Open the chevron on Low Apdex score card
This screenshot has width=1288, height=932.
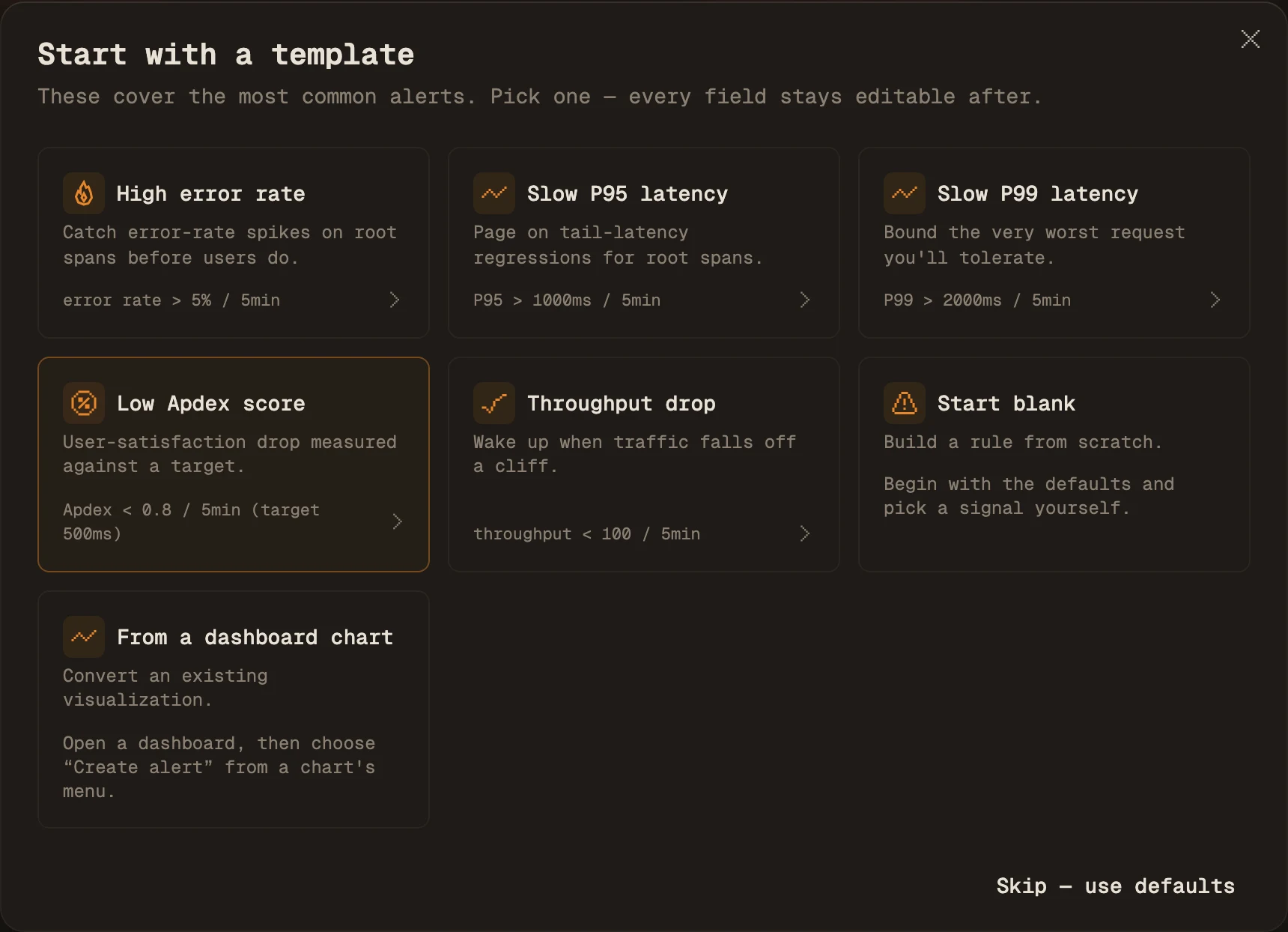coord(398,521)
